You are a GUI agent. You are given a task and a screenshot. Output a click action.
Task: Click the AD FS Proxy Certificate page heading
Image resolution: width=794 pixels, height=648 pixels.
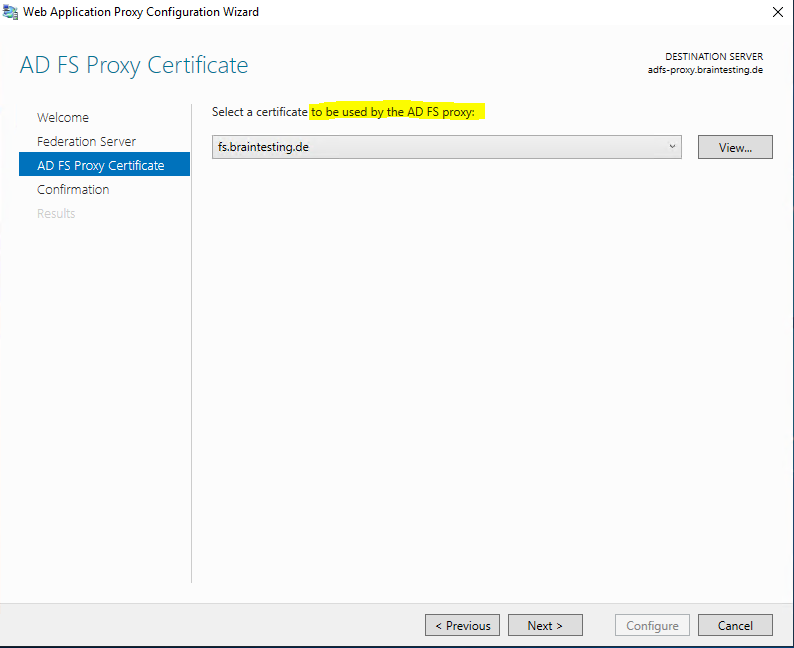point(134,65)
